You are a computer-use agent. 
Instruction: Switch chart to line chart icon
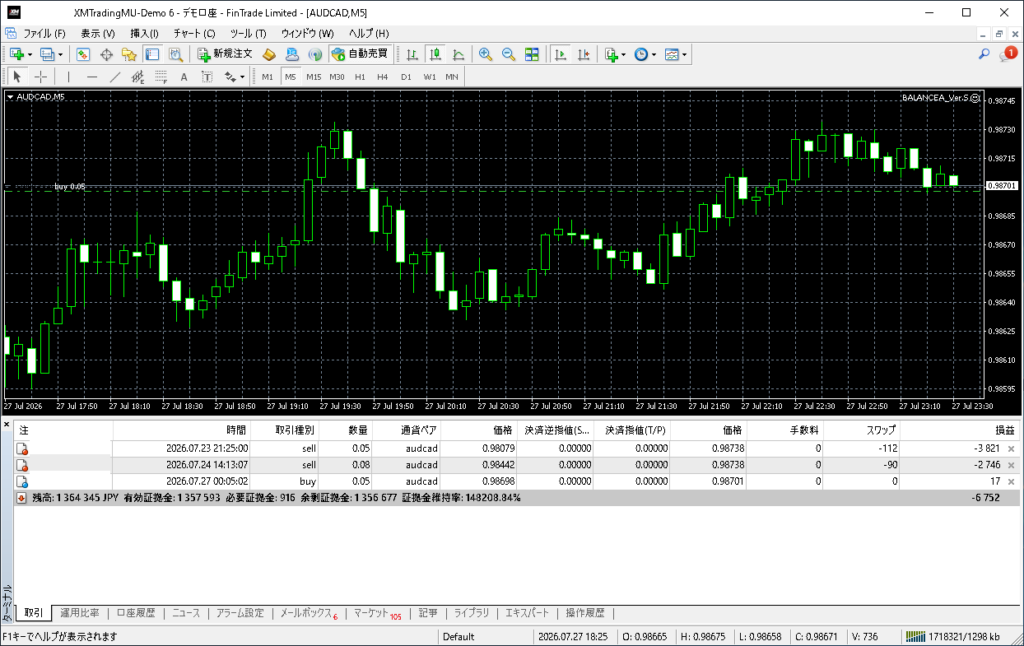coord(459,54)
